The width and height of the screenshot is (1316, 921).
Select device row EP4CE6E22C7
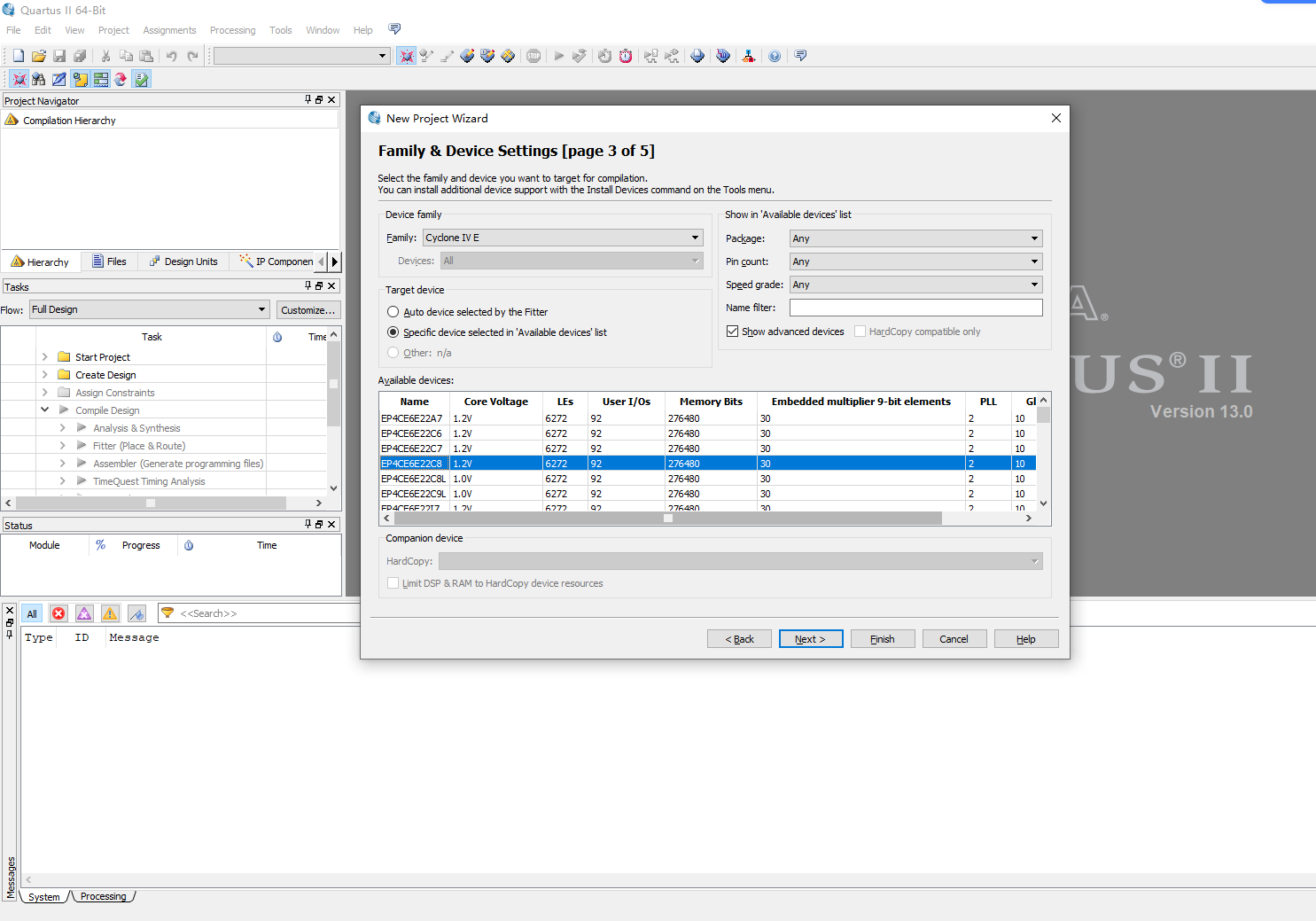pyautogui.click(x=707, y=449)
